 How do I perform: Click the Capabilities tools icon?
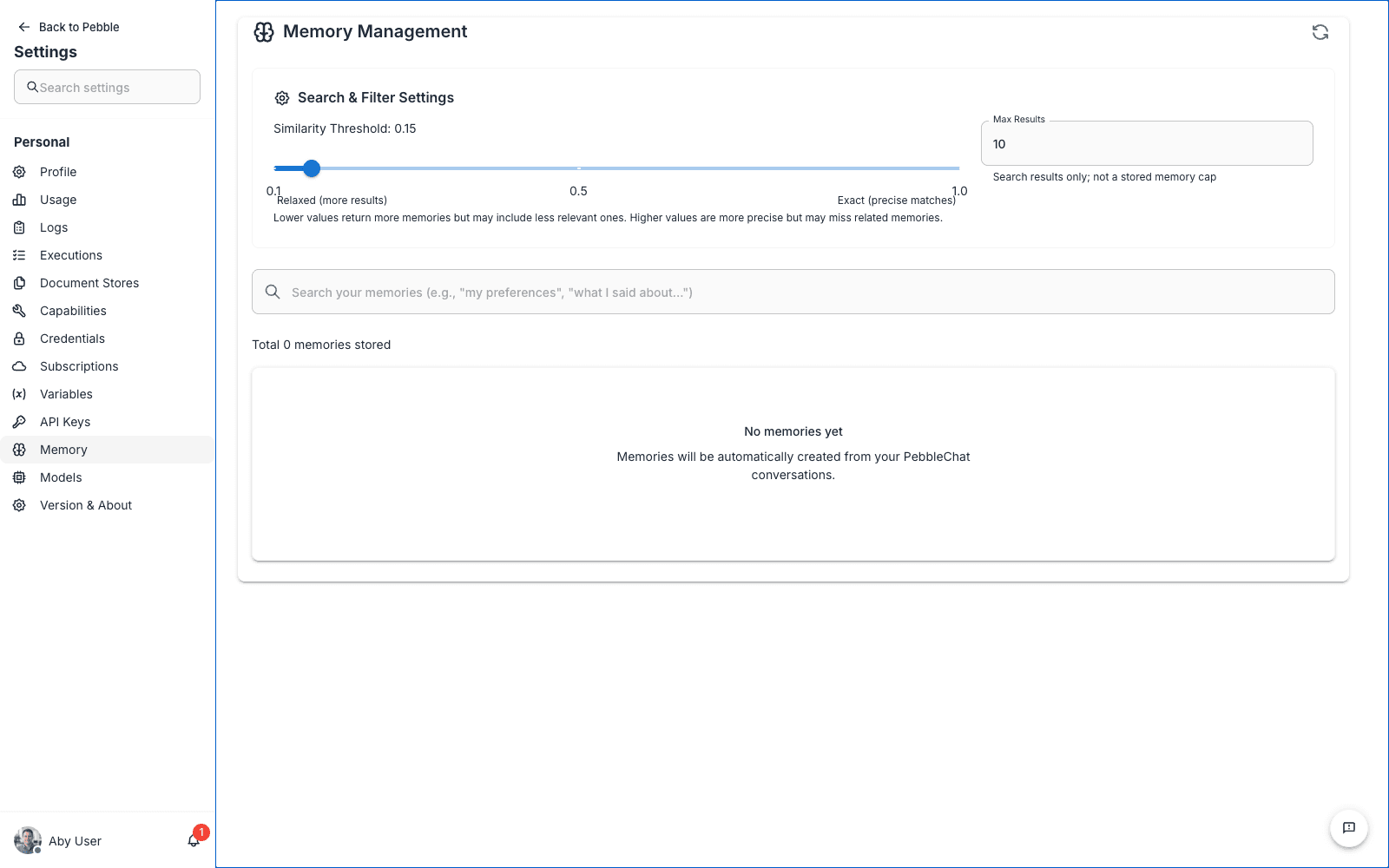pyautogui.click(x=19, y=311)
